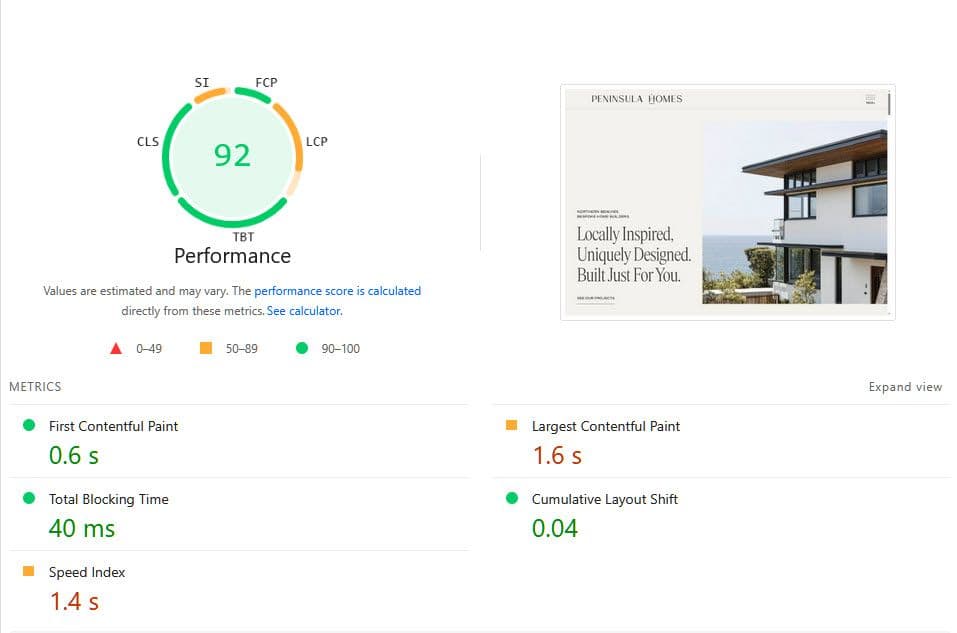Click the Performance heading below the gauge
The image size is (957, 633).
tap(231, 256)
